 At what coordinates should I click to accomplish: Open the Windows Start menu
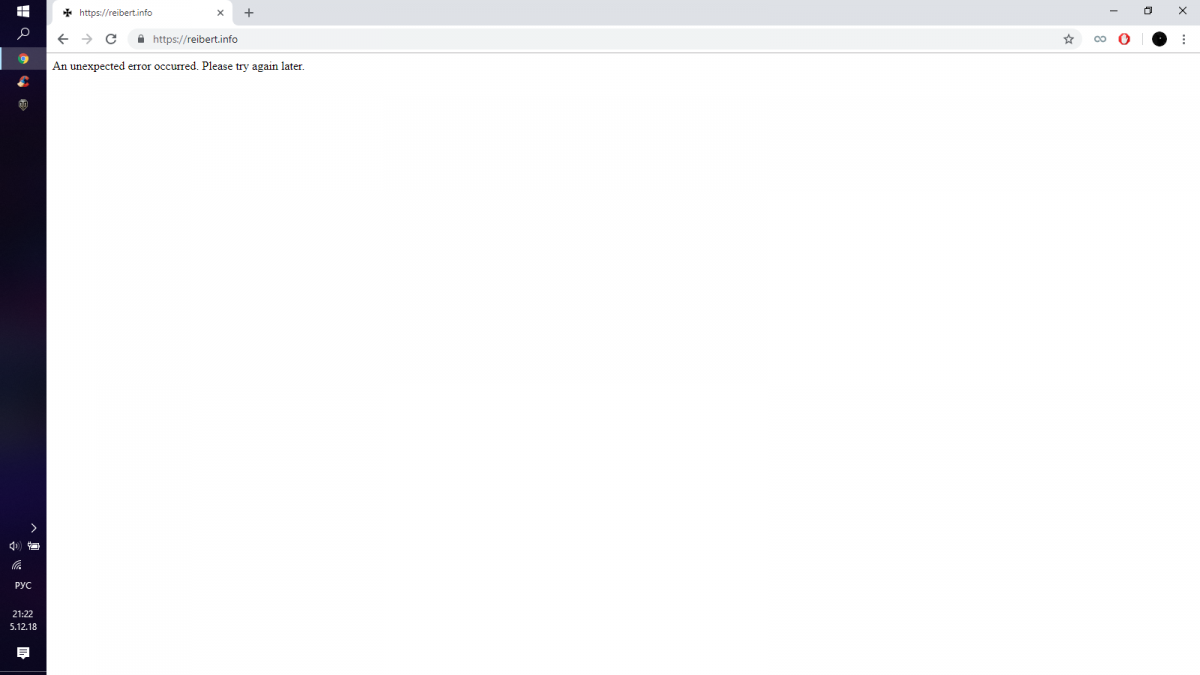[x=23, y=11]
